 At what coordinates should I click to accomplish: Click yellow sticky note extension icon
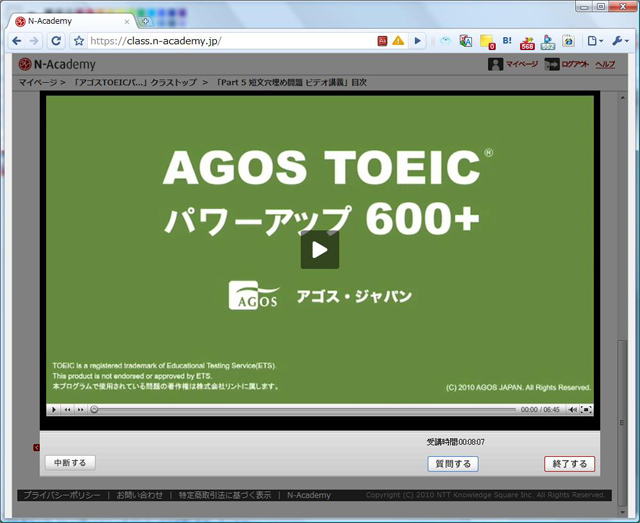[x=487, y=42]
